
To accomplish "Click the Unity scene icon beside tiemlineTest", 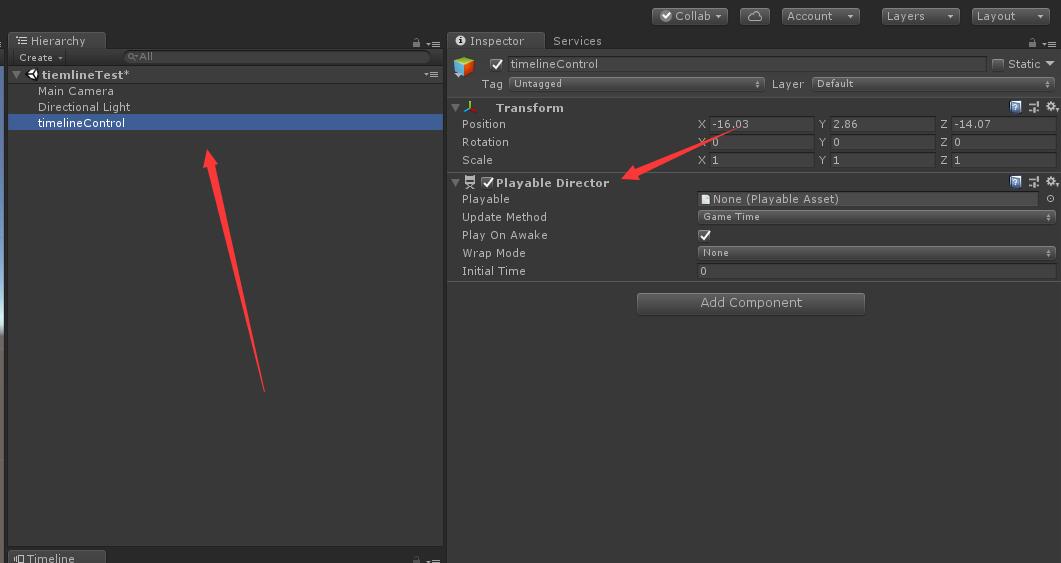I will 32,74.
